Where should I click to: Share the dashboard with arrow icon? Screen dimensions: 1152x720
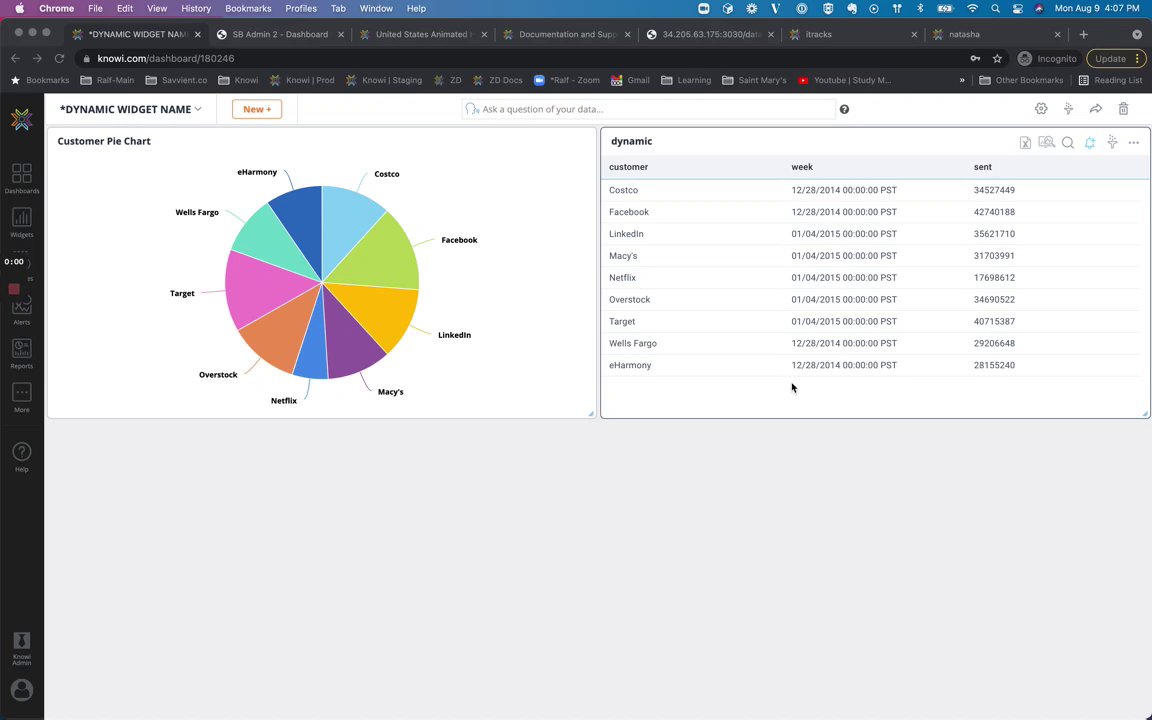click(x=1095, y=109)
